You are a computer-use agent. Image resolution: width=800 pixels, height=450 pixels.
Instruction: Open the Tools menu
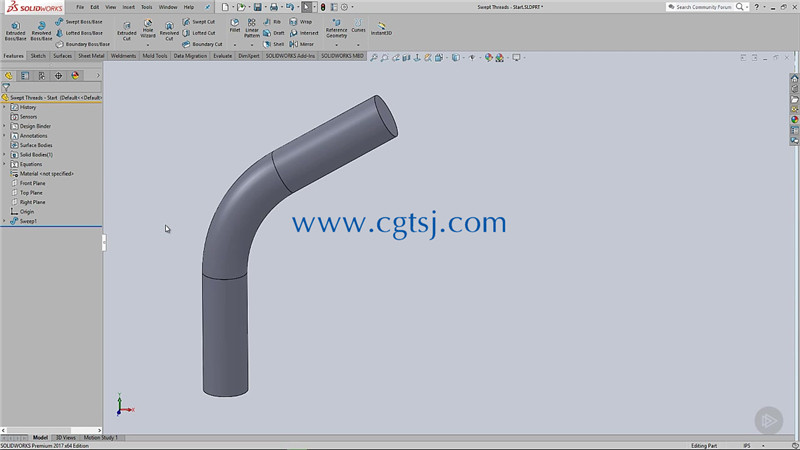point(146,7)
